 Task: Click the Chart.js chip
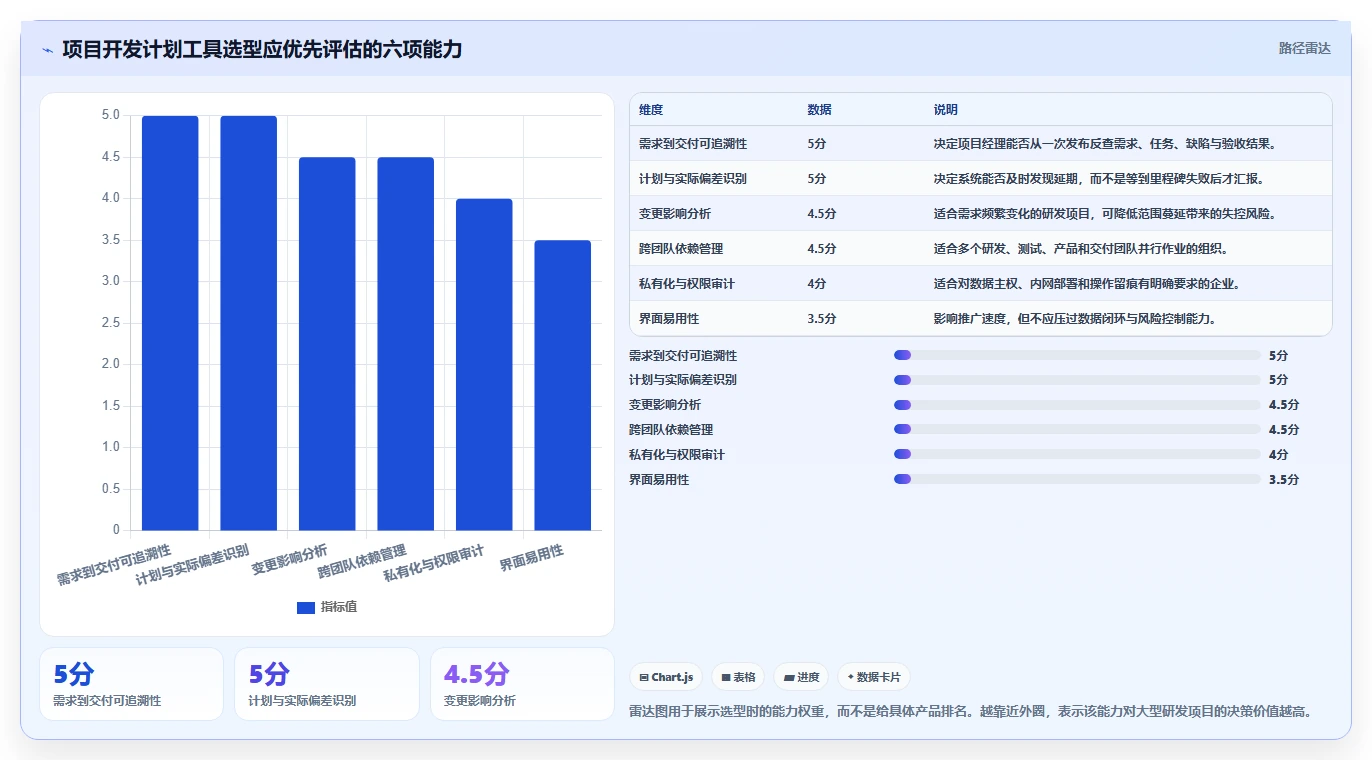tap(666, 677)
